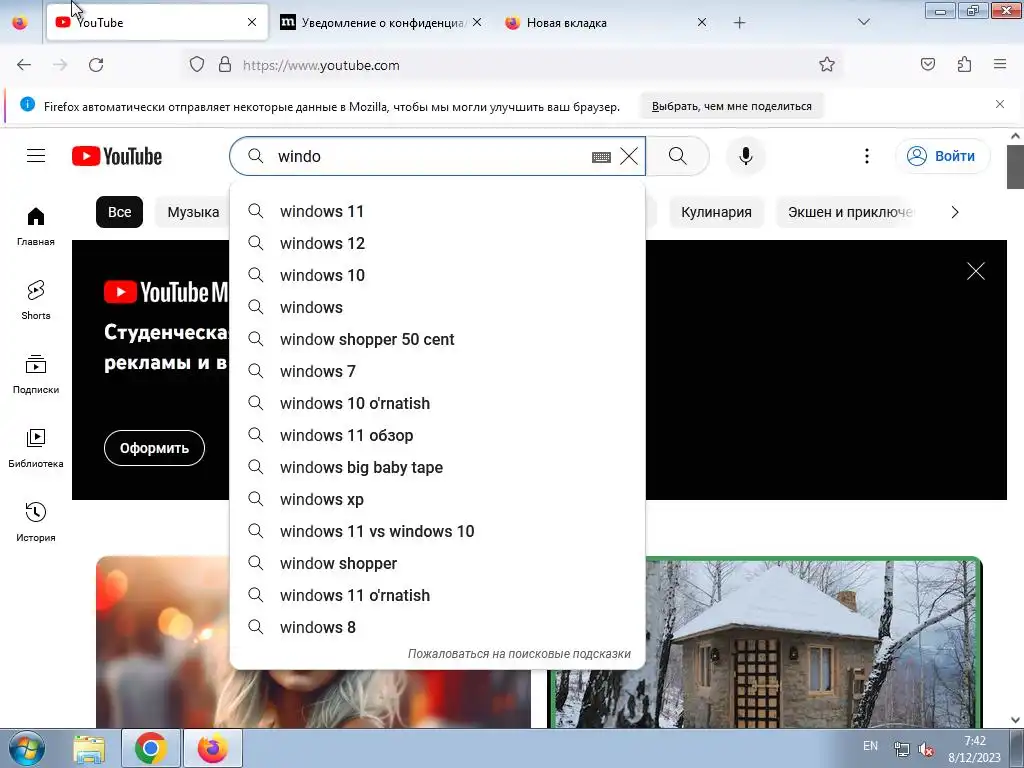Choose suggestion "windows 12"
This screenshot has height=768, width=1024.
coord(438,244)
